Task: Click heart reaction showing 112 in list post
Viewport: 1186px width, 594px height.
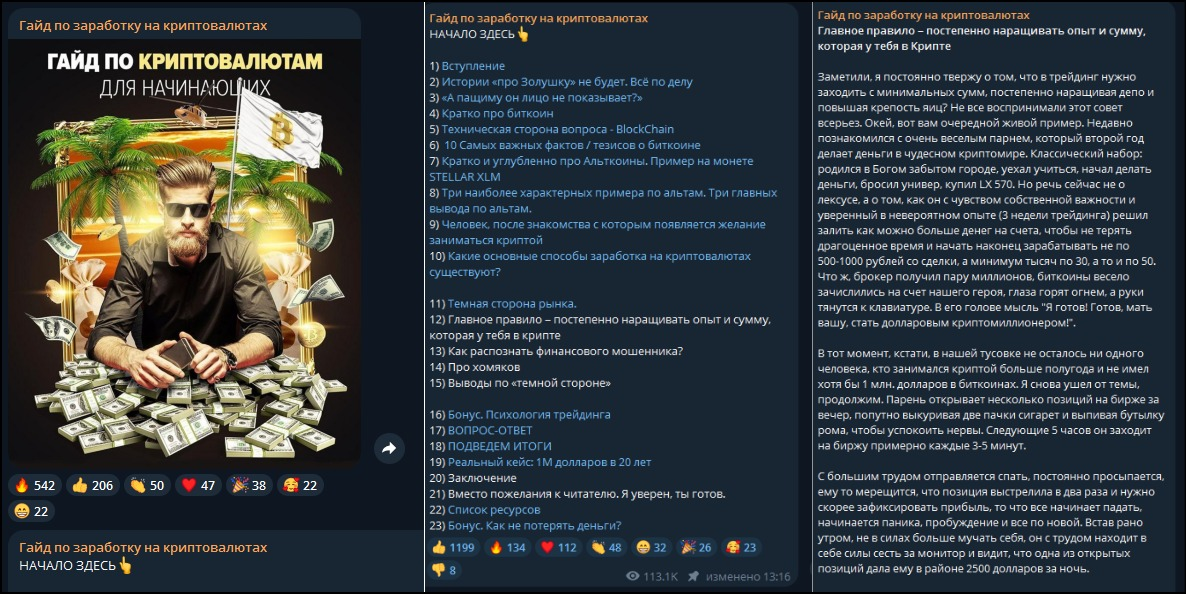Action: 557,547
